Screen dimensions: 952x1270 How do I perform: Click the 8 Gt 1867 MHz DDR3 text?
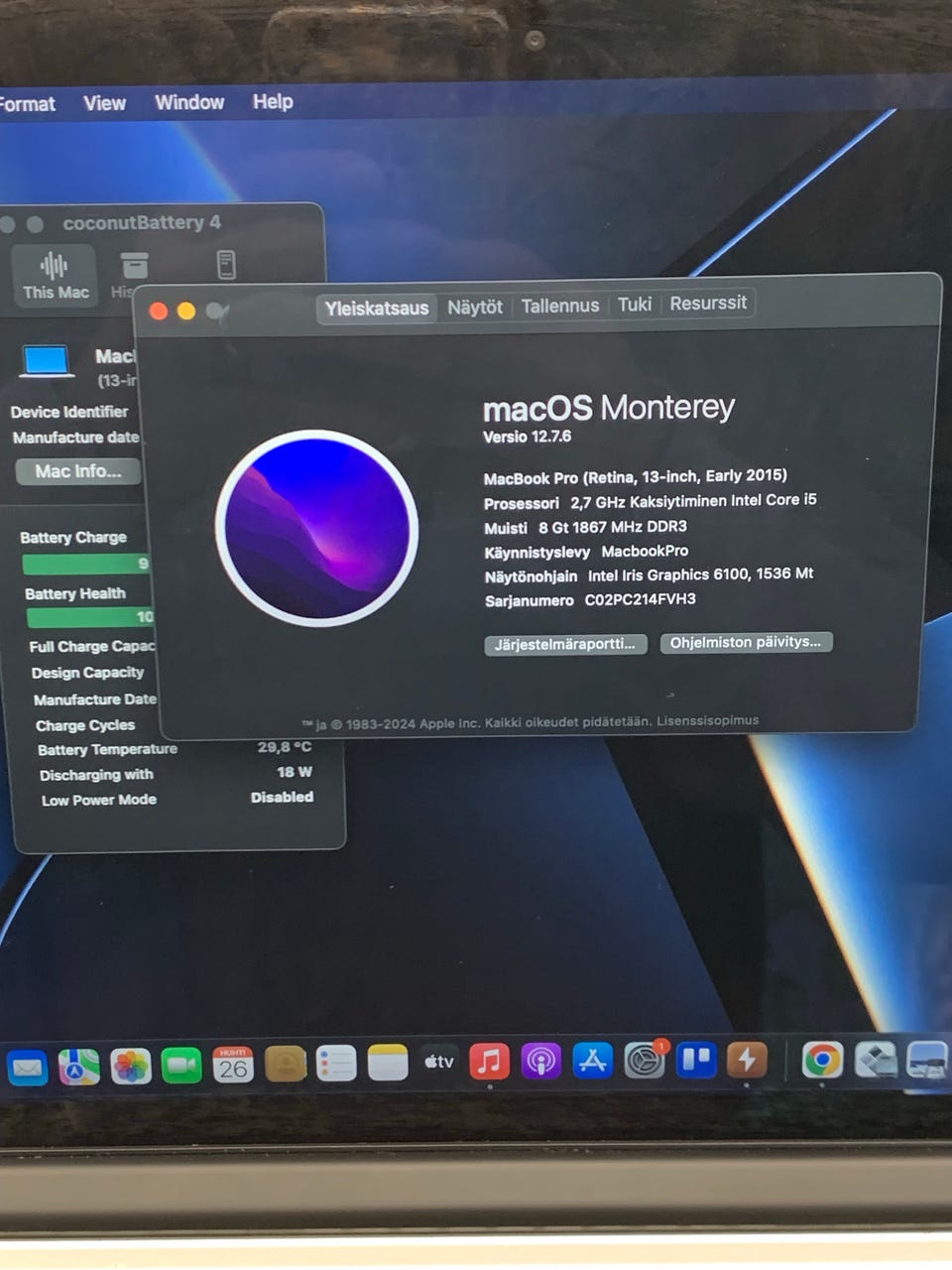[612, 527]
